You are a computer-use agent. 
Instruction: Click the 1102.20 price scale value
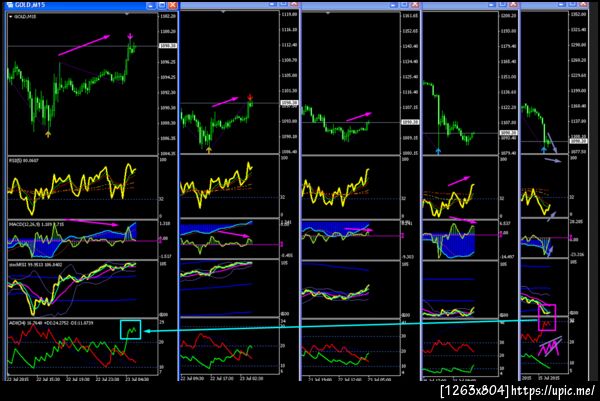168,16
